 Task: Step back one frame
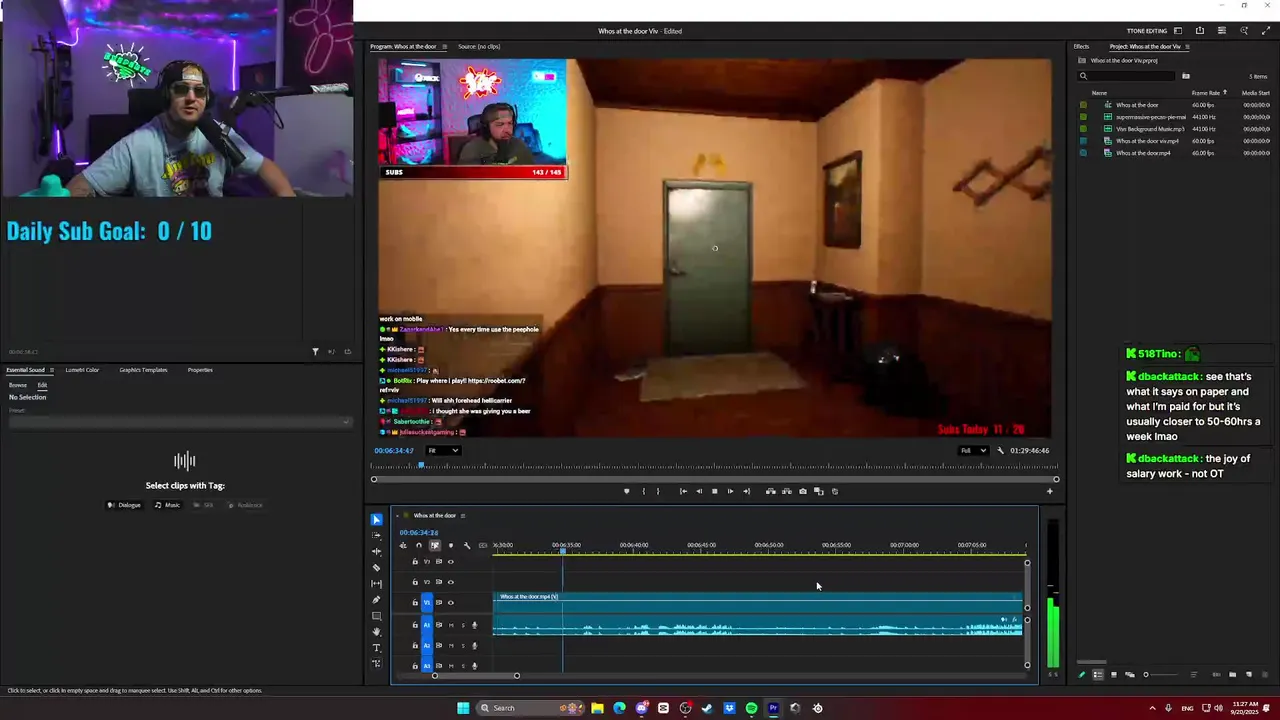point(699,491)
